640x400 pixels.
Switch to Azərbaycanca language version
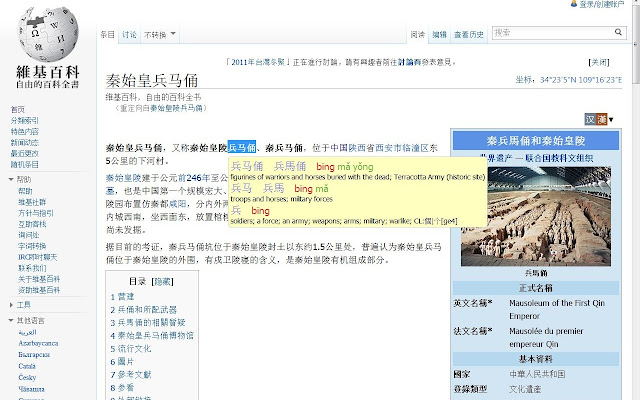click(x=38, y=343)
